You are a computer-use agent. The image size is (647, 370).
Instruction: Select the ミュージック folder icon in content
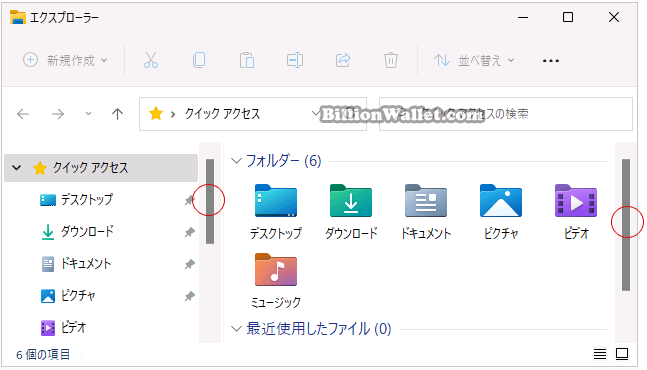pos(276,270)
